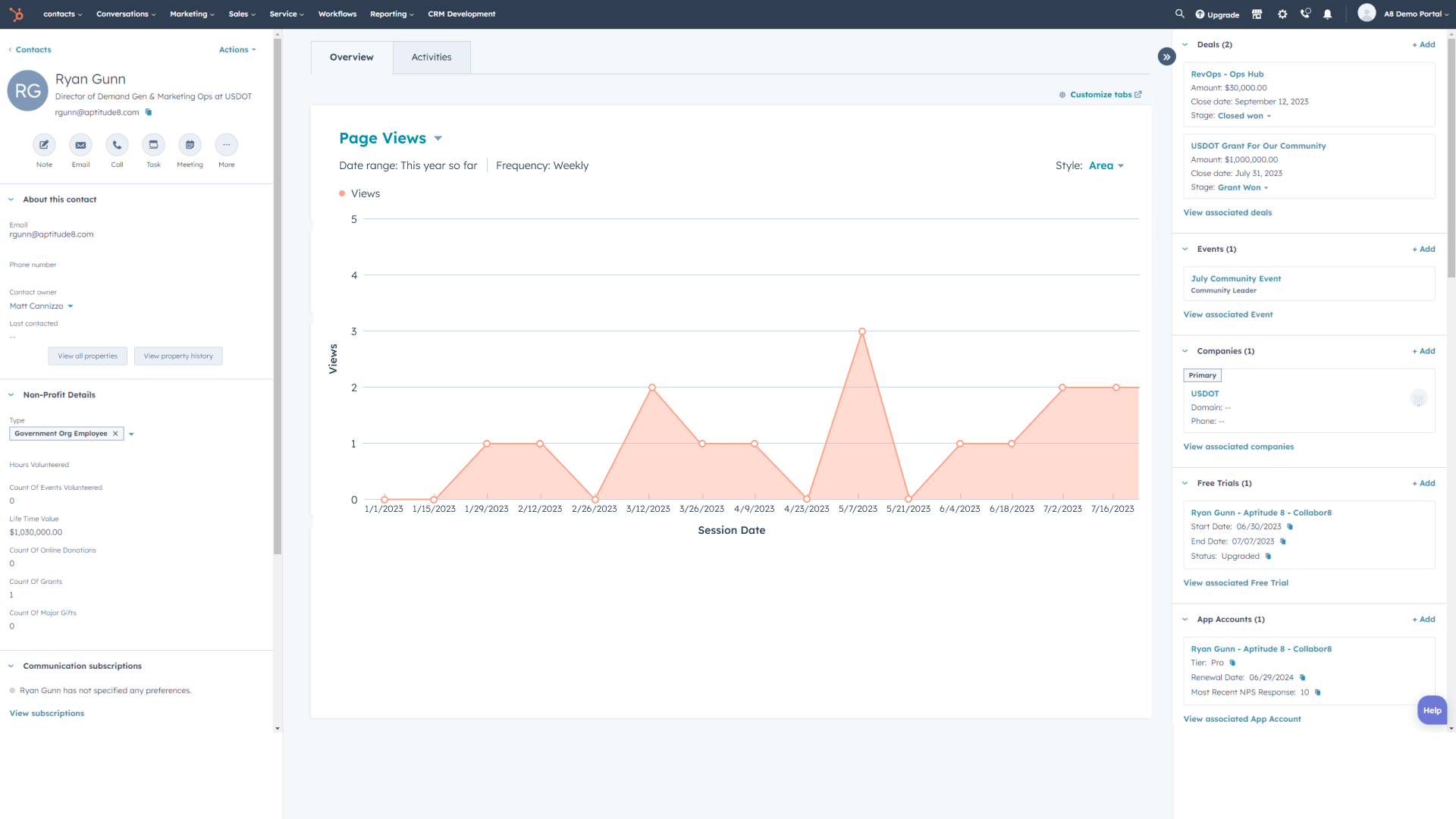Image resolution: width=1456 pixels, height=819 pixels.
Task: Schedule a Meeting with the contact
Action: pyautogui.click(x=190, y=145)
